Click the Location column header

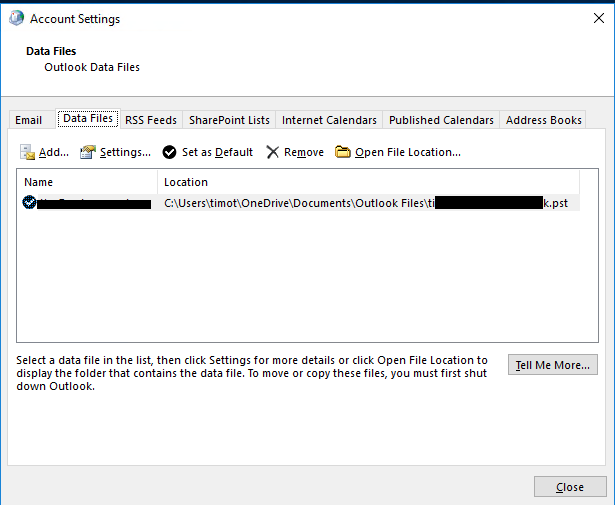368,182
